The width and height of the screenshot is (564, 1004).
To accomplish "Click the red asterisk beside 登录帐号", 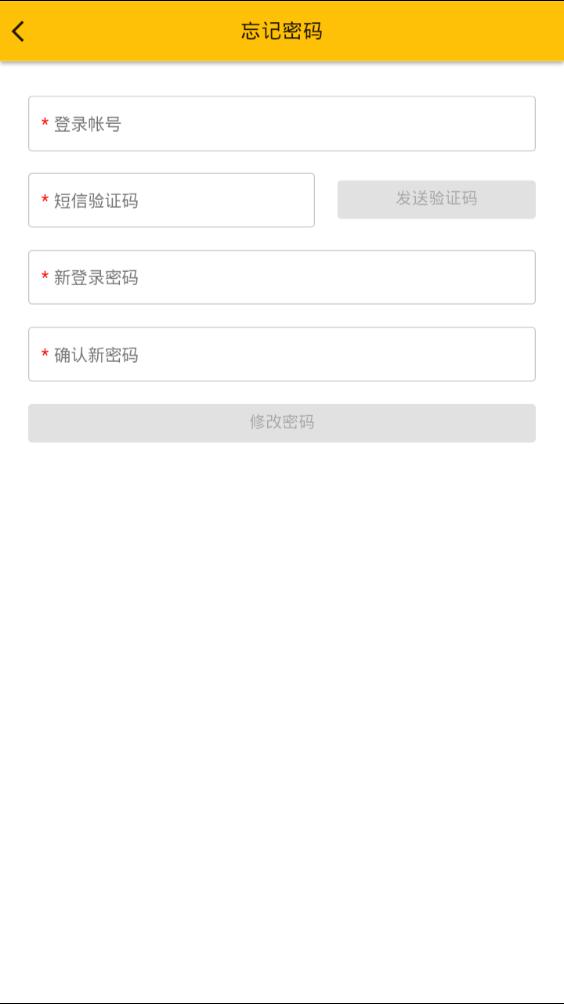I will (45, 123).
